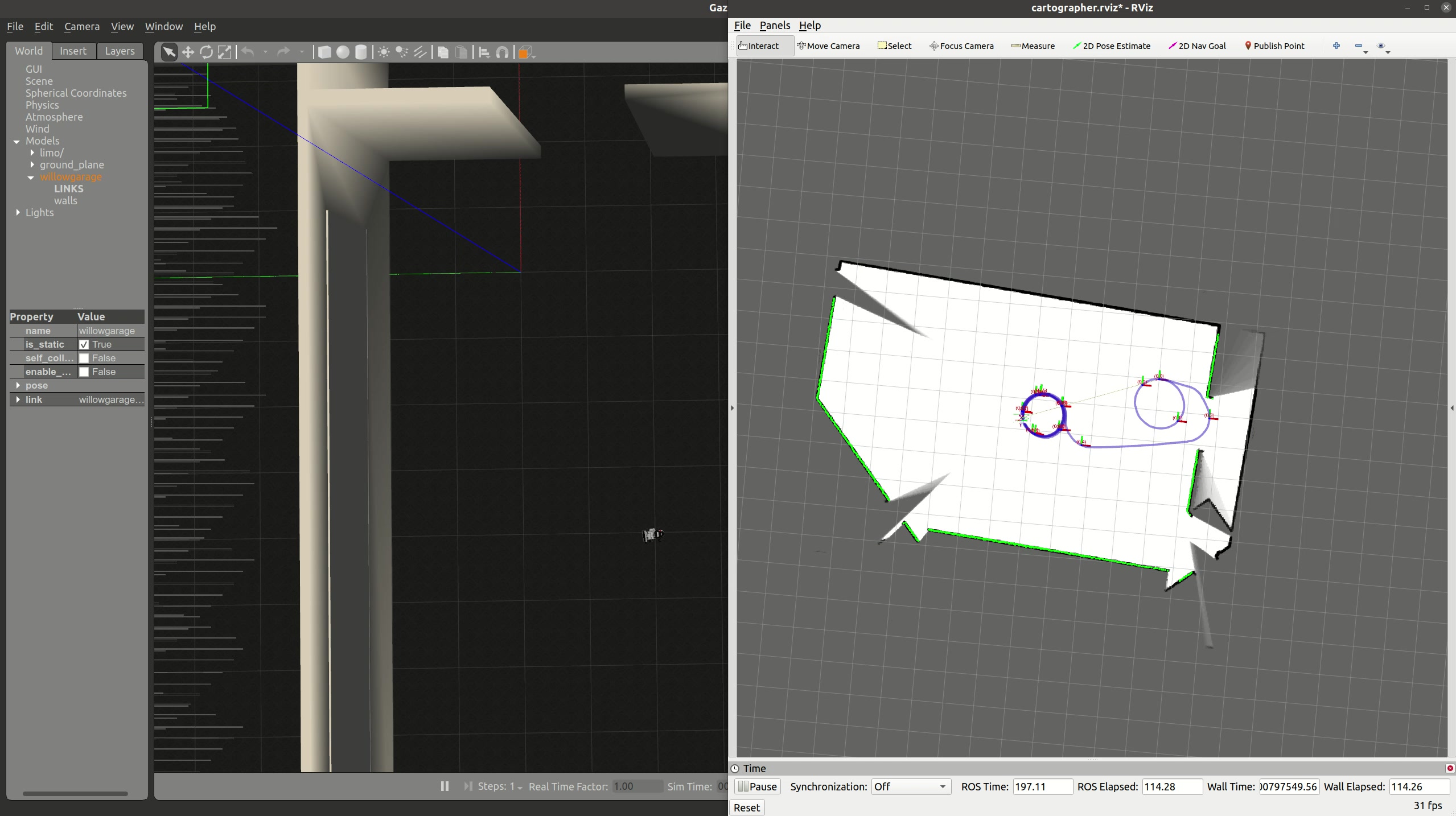1456x816 pixels.
Task: Click the Reset button in RViz
Action: click(746, 807)
